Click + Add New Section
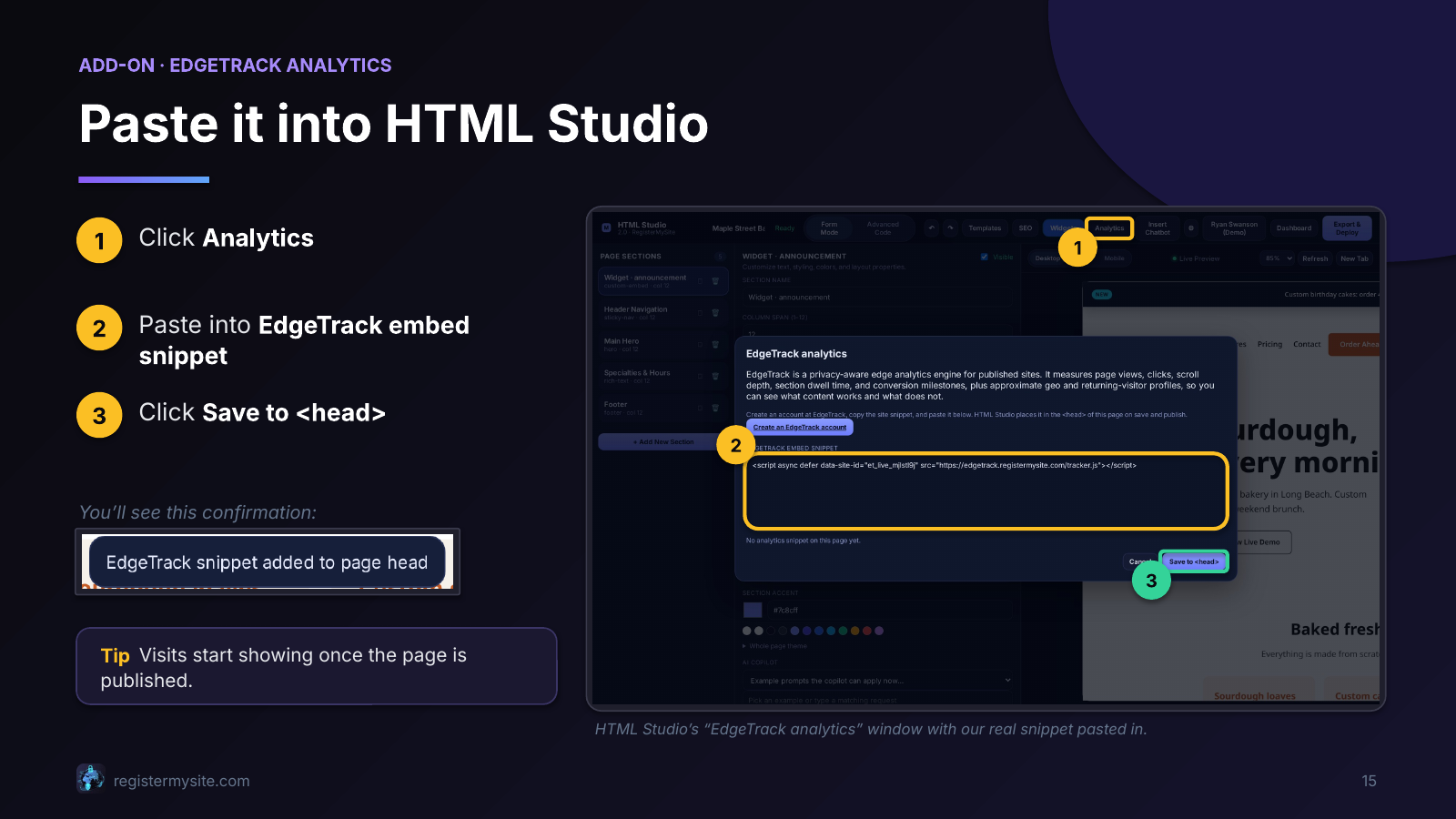 [x=663, y=442]
